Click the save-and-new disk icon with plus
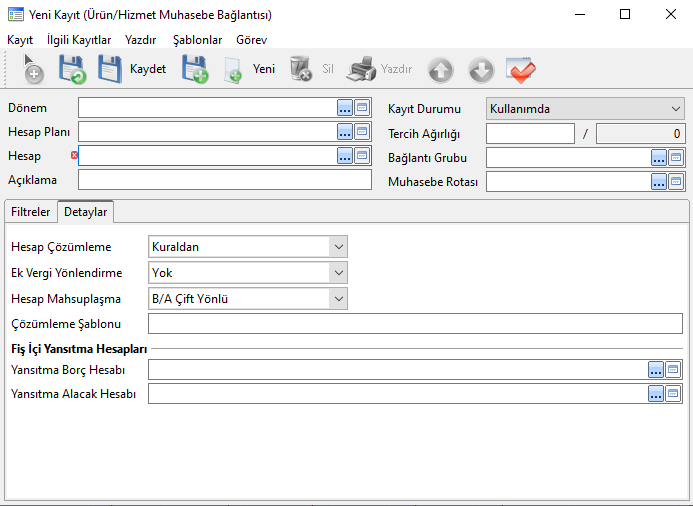 point(194,69)
